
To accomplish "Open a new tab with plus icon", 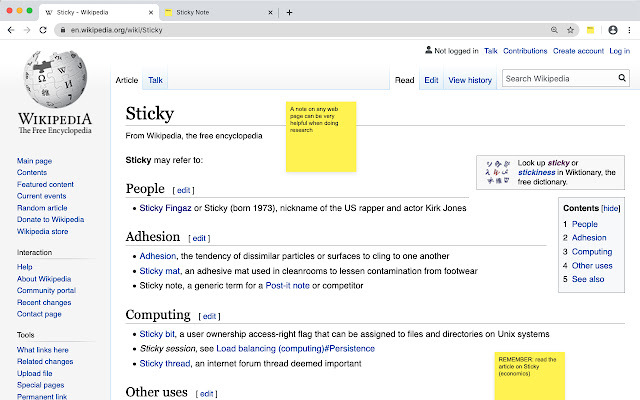I will (x=289, y=12).
